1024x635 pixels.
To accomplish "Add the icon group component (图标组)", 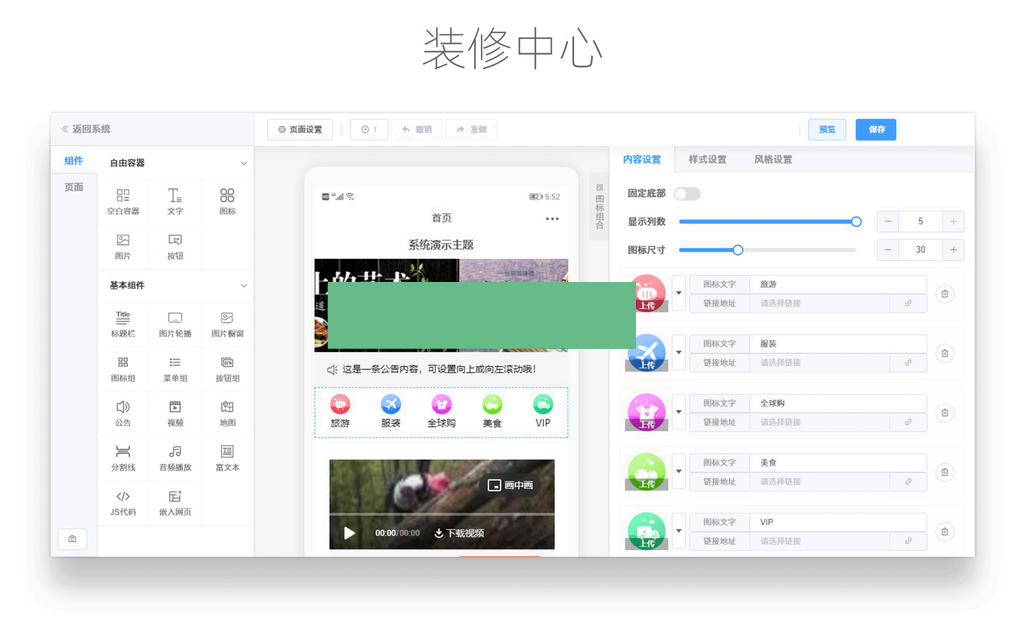I will click(x=123, y=369).
